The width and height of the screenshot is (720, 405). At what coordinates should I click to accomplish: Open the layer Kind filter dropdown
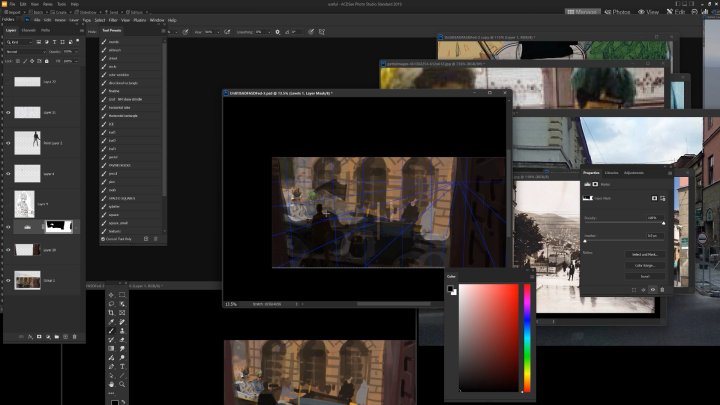pos(20,42)
